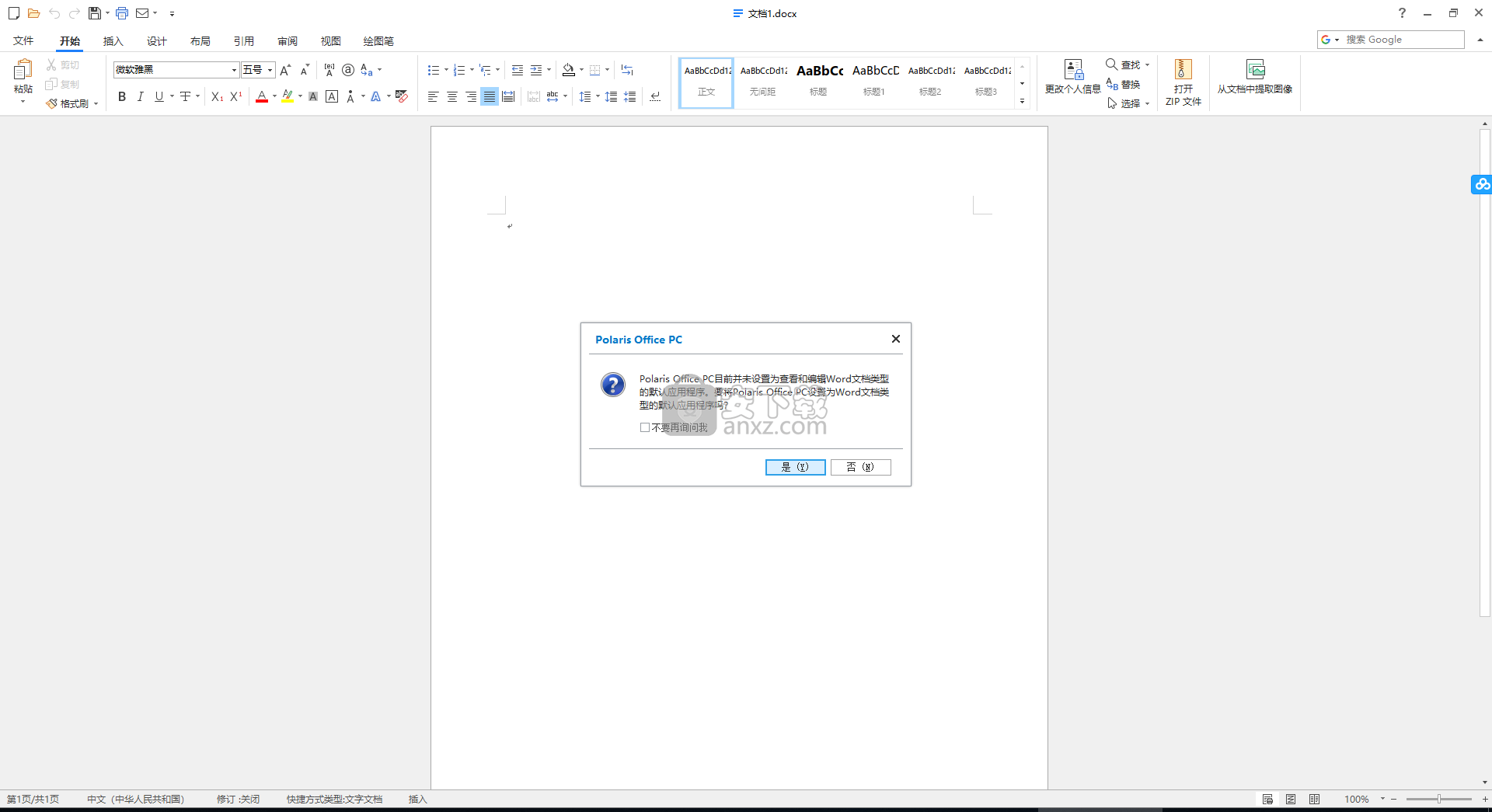Click the distributed alignment icon
The image size is (1492, 812).
(508, 96)
